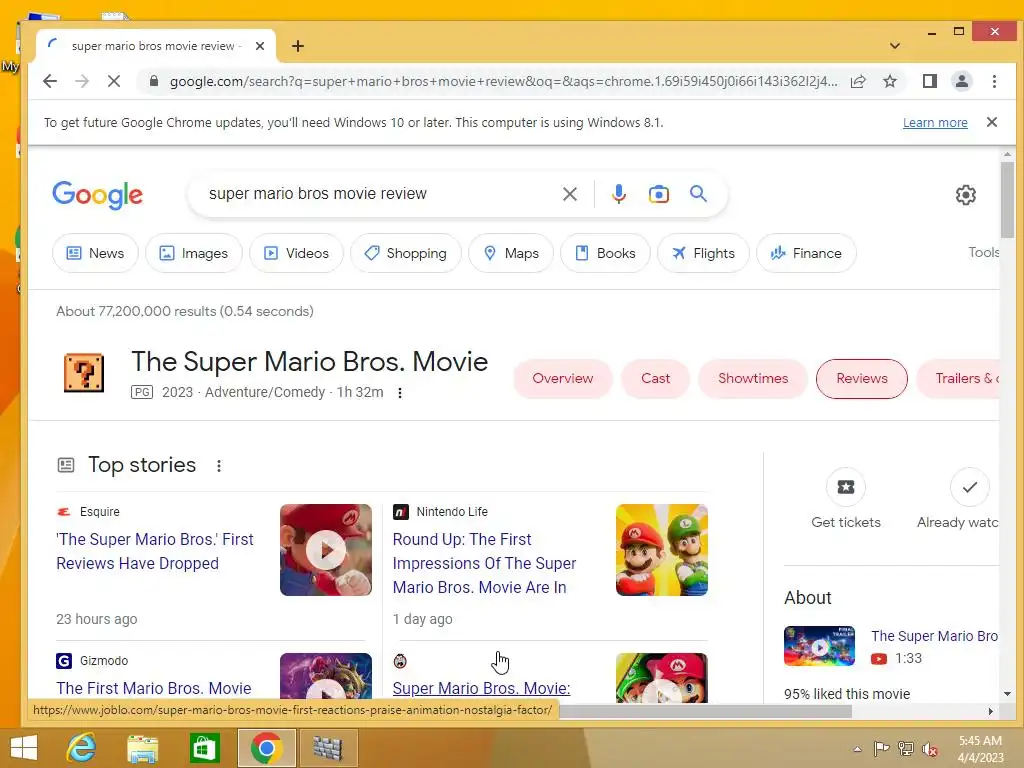This screenshot has height=768, width=1024.
Task: Select the Showtimes chip
Action: [x=752, y=379]
